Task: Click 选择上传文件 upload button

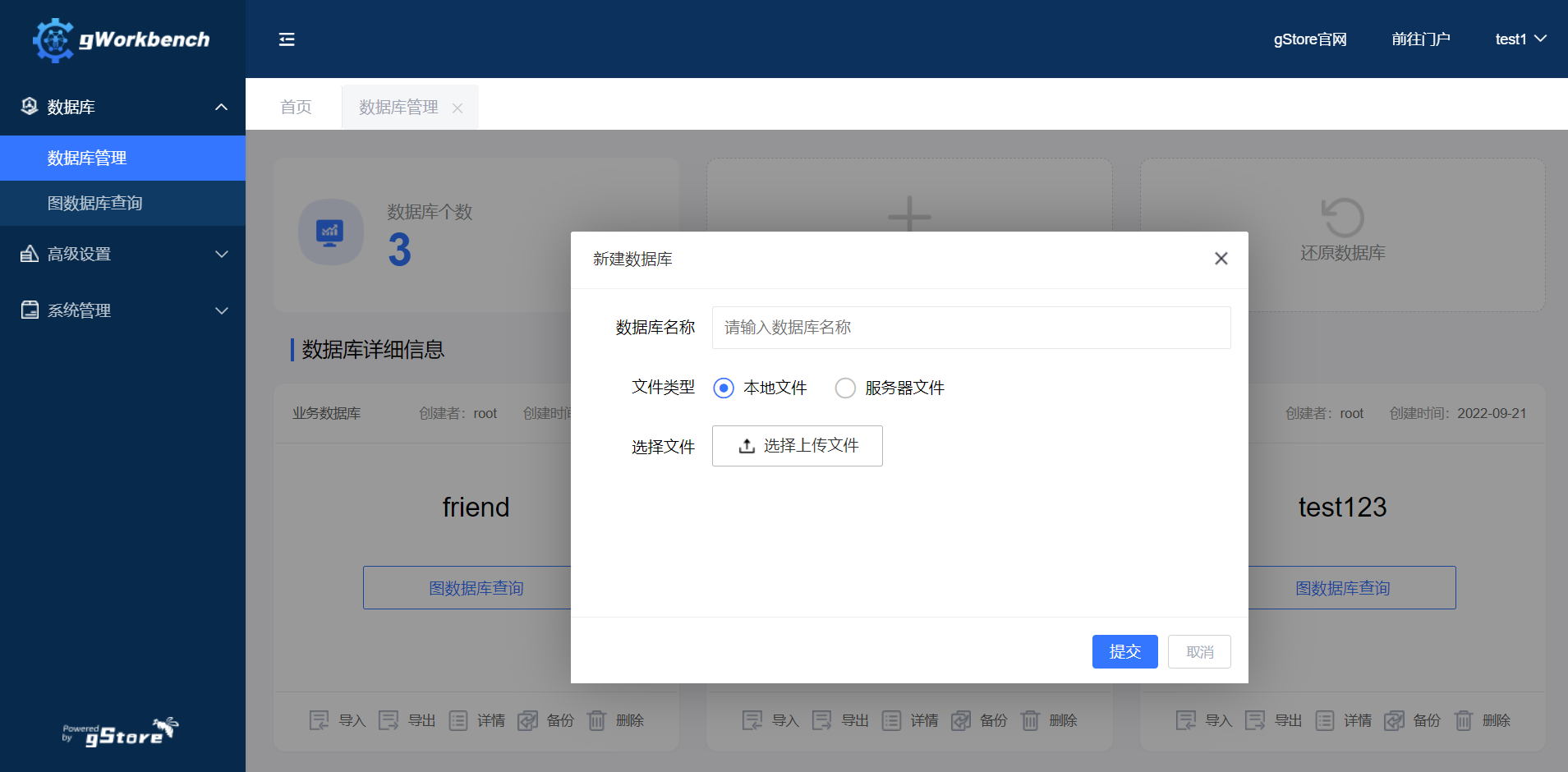Action: click(x=797, y=446)
